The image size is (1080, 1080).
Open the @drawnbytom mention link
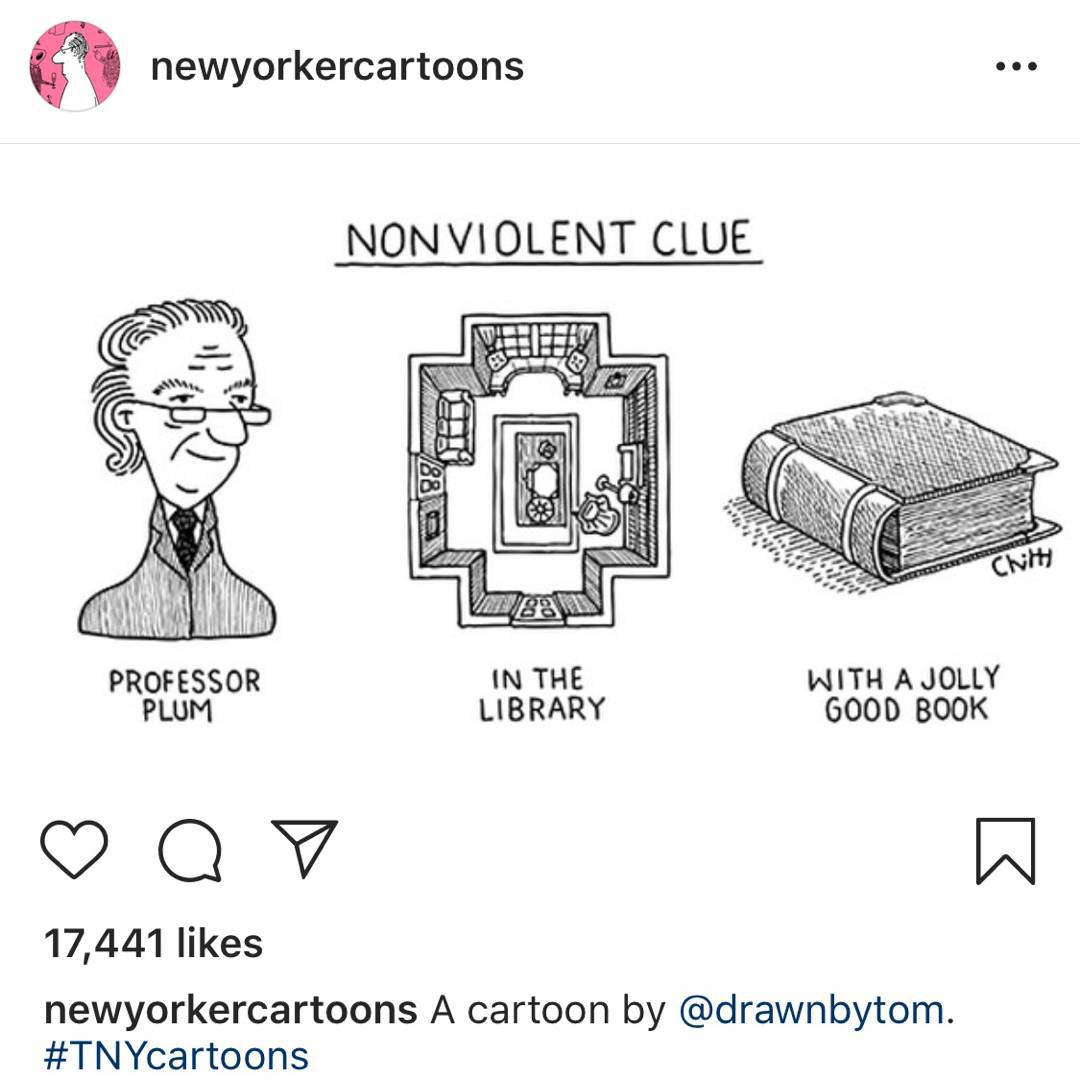coord(812,1010)
